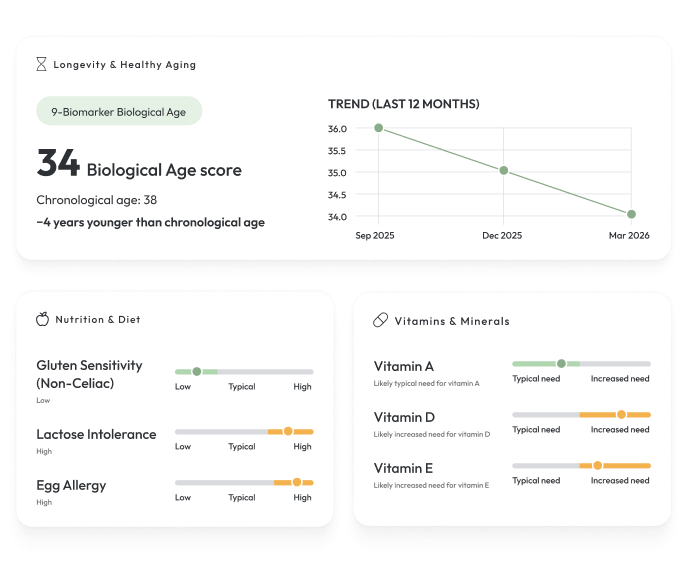This screenshot has height=564, width=686.
Task: Click 'Typical' scale label under Lactose slider
Action: click(242, 447)
